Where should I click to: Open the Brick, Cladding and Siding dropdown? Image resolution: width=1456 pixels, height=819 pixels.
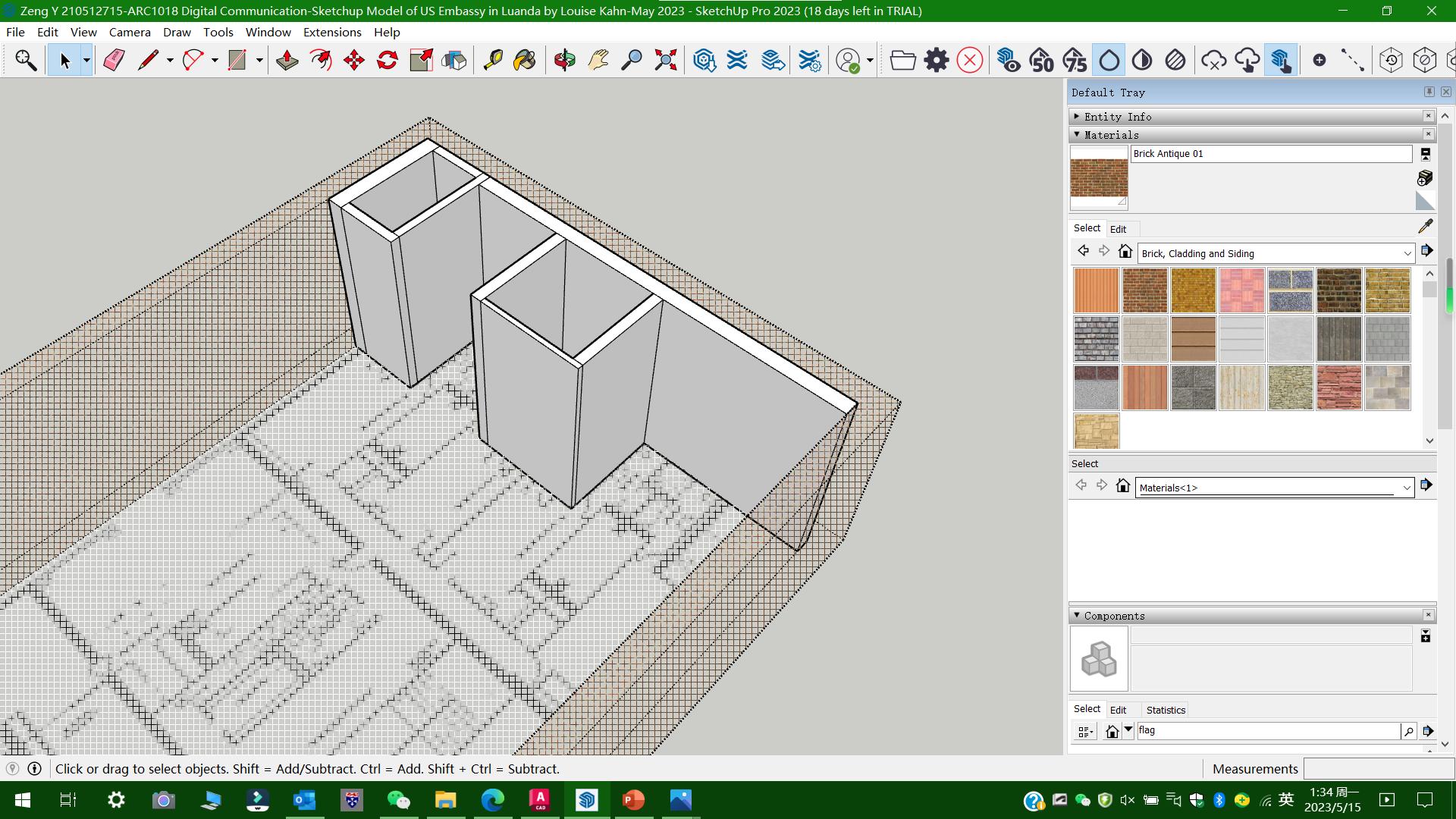coord(1407,253)
